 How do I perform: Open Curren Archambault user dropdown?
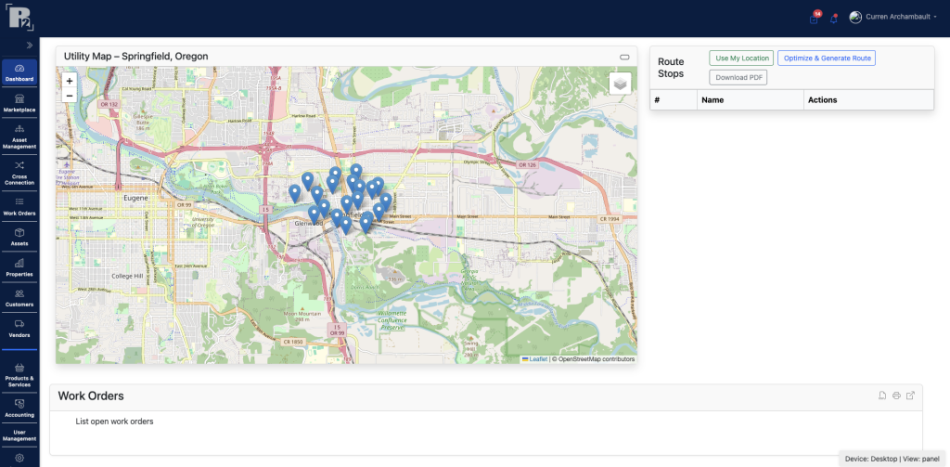[x=892, y=17]
